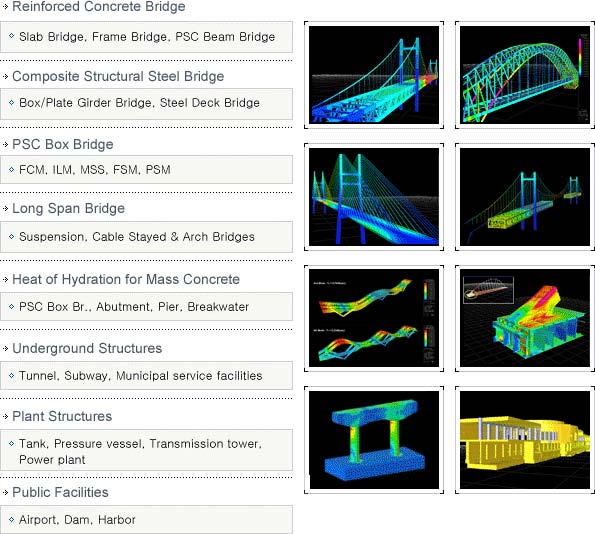The height and width of the screenshot is (534, 595).
Task: Click the arrow icon beside PSC Box Bridge
Action: pos(5,145)
